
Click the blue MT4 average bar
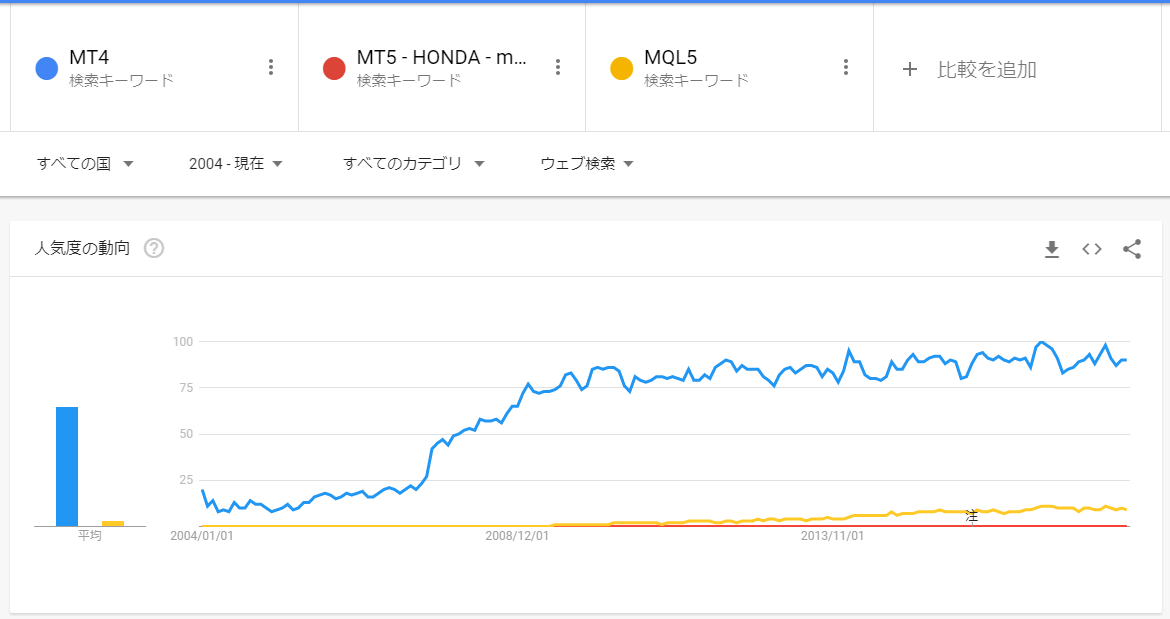pos(67,466)
